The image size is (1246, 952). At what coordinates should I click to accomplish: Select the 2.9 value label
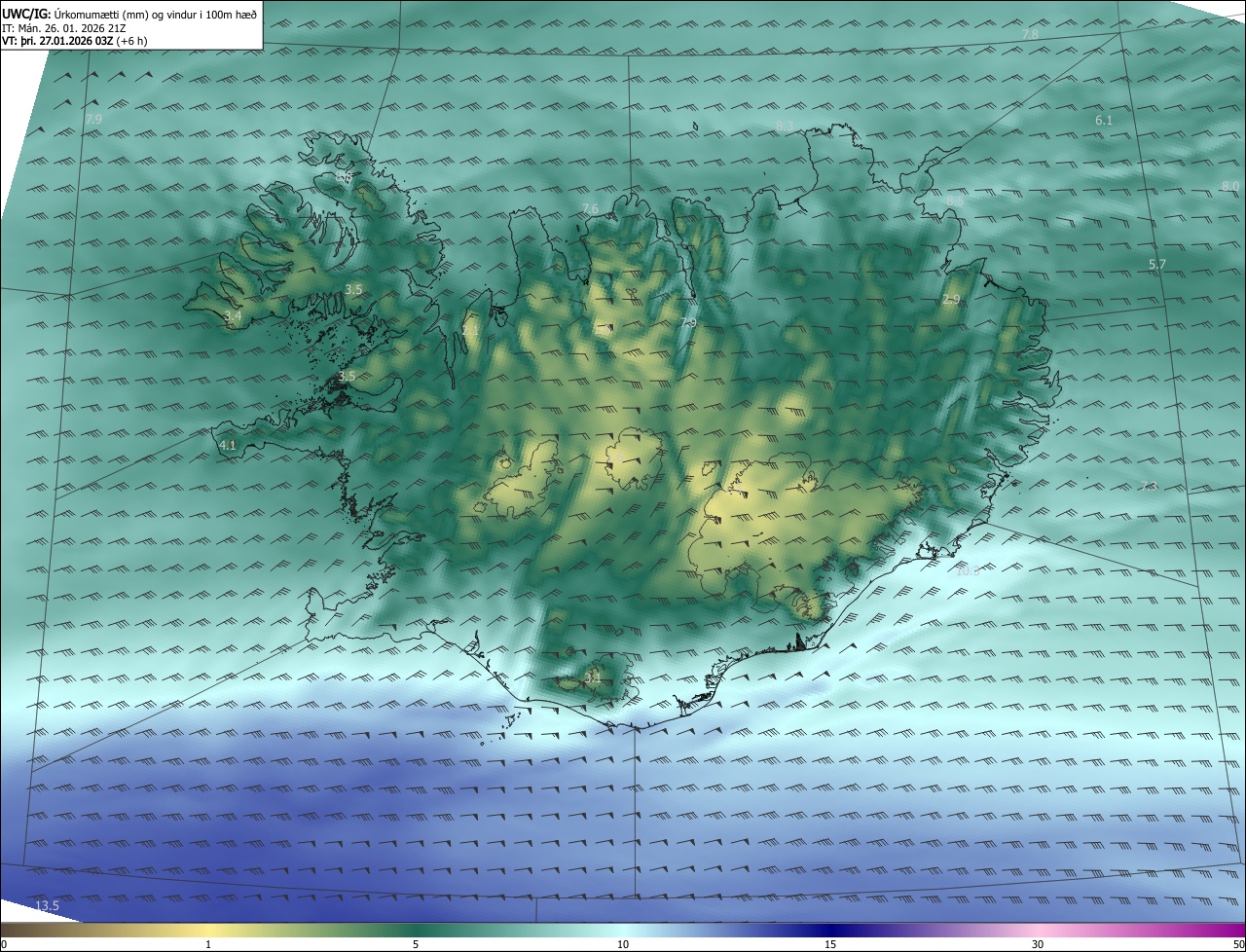pos(951,300)
